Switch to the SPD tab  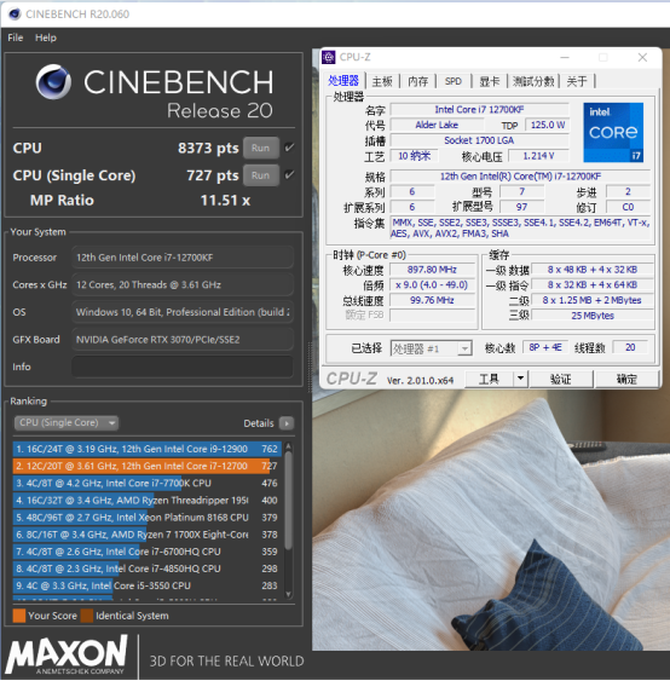pyautogui.click(x=453, y=82)
